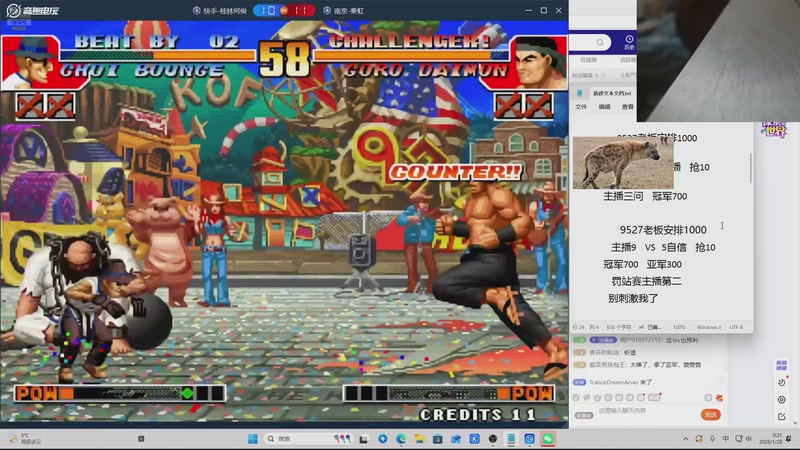The image size is (800, 450).
Task: Click the Task View icon in taskbar
Action: (363, 439)
